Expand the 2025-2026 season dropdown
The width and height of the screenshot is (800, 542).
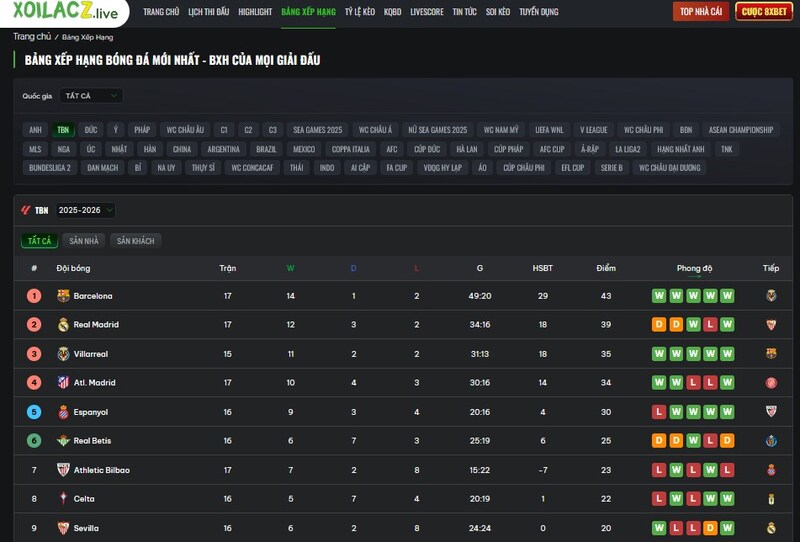click(x=85, y=211)
